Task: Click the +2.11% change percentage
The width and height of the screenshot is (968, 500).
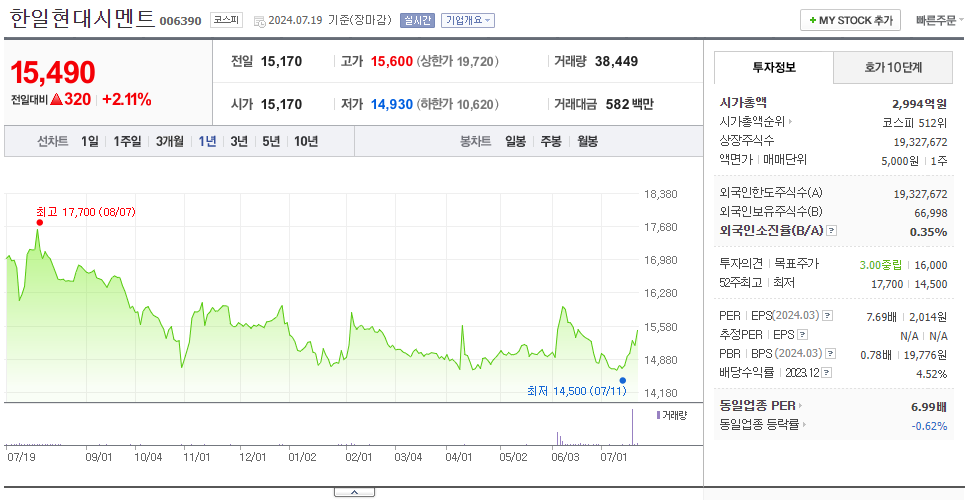Action: point(127,99)
